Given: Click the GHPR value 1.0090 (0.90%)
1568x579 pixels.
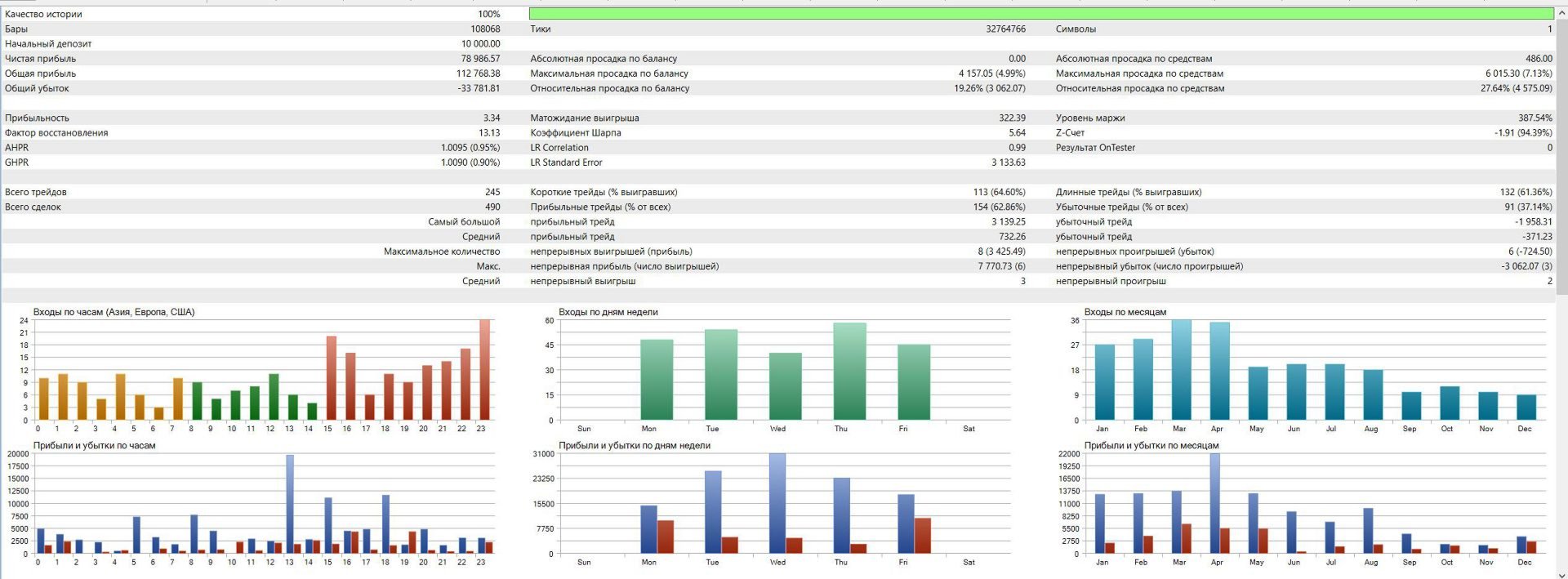Looking at the screenshot, I should (x=470, y=163).
